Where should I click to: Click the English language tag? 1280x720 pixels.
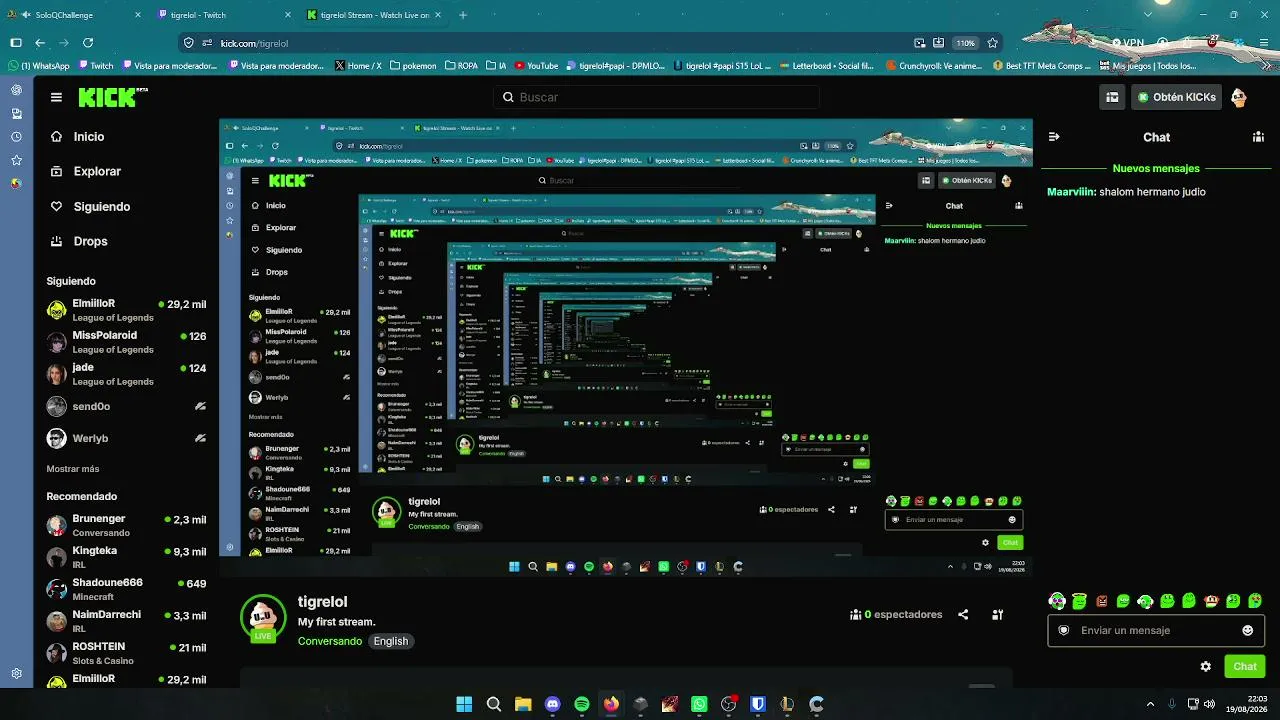tap(391, 641)
